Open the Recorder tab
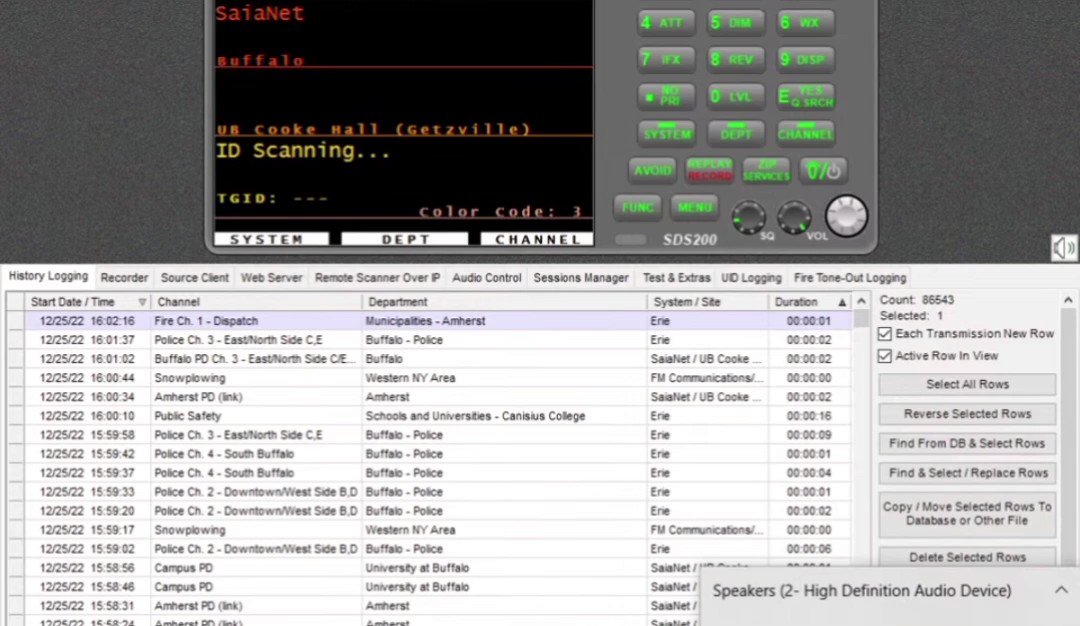1080x626 pixels. [x=124, y=278]
